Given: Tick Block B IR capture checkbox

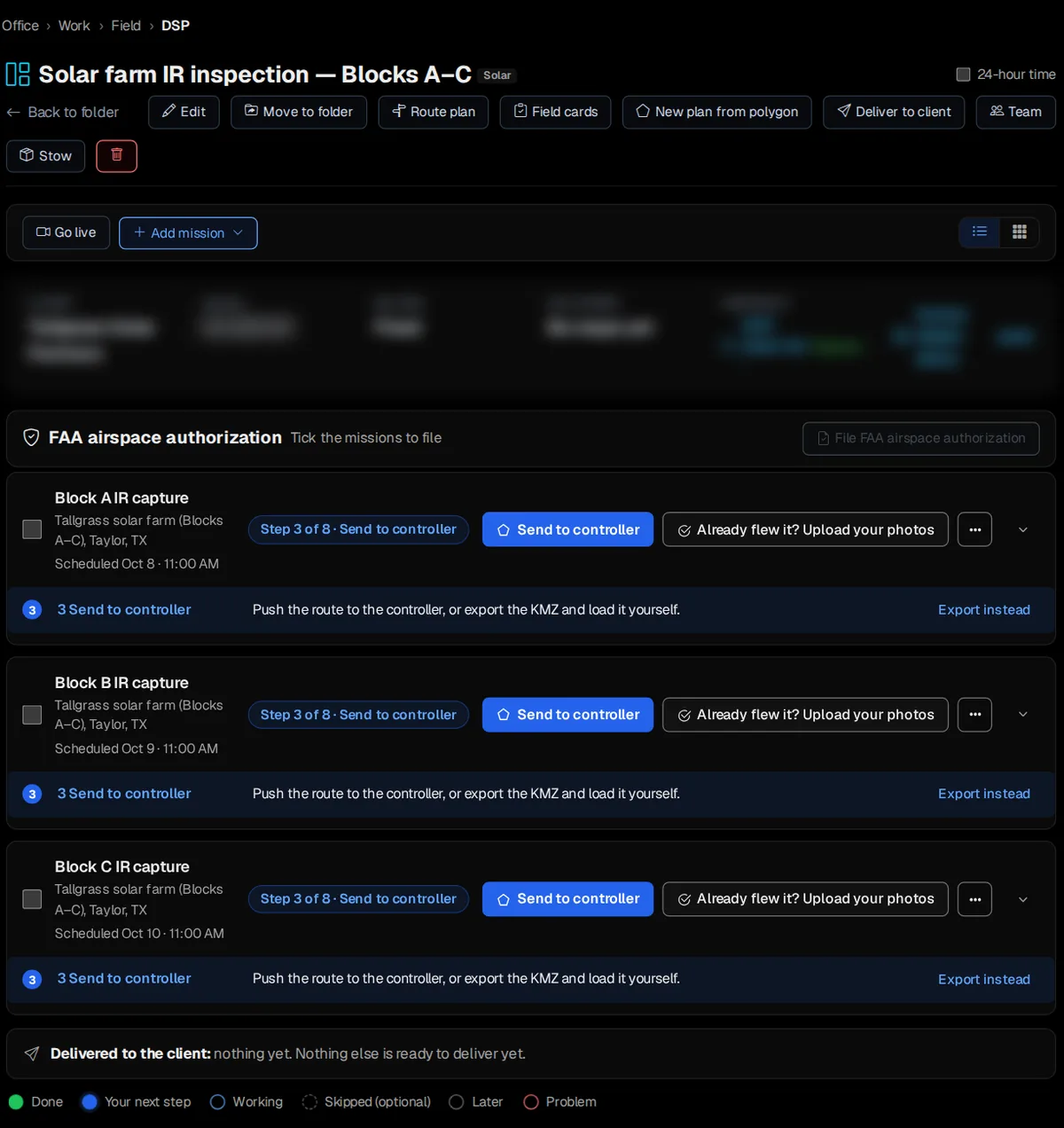Looking at the screenshot, I should tap(32, 715).
